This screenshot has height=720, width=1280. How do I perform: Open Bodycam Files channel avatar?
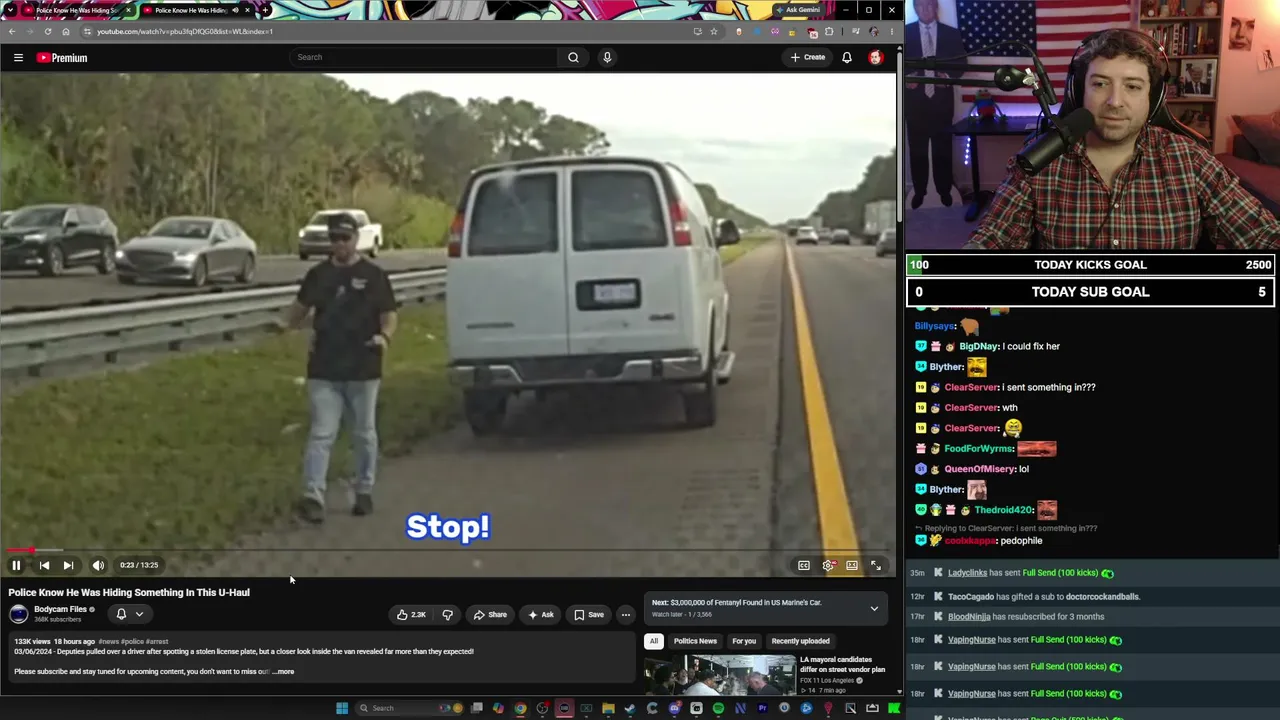pos(19,614)
